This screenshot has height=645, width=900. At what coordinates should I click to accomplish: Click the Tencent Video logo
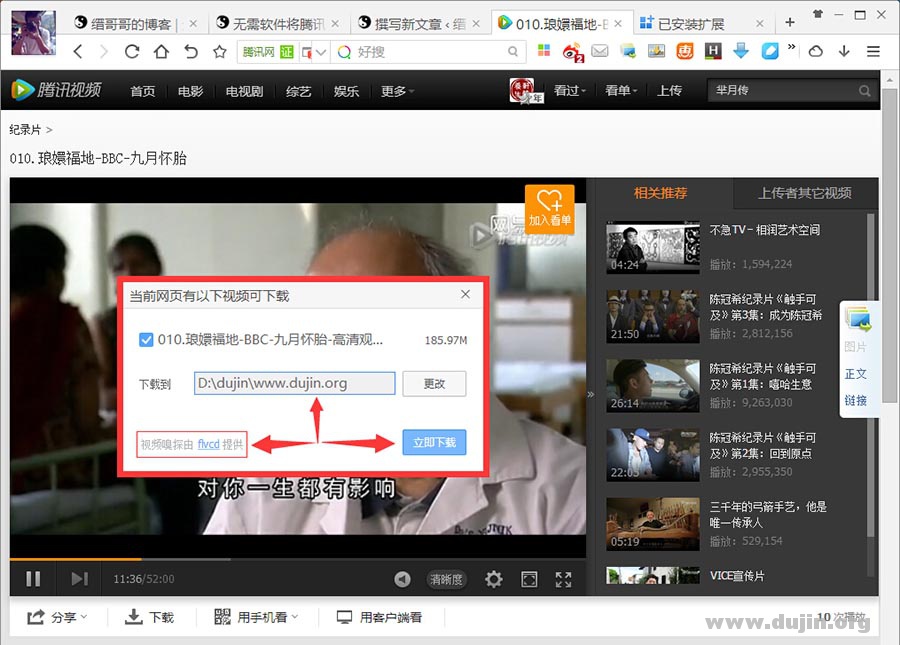pyautogui.click(x=56, y=90)
